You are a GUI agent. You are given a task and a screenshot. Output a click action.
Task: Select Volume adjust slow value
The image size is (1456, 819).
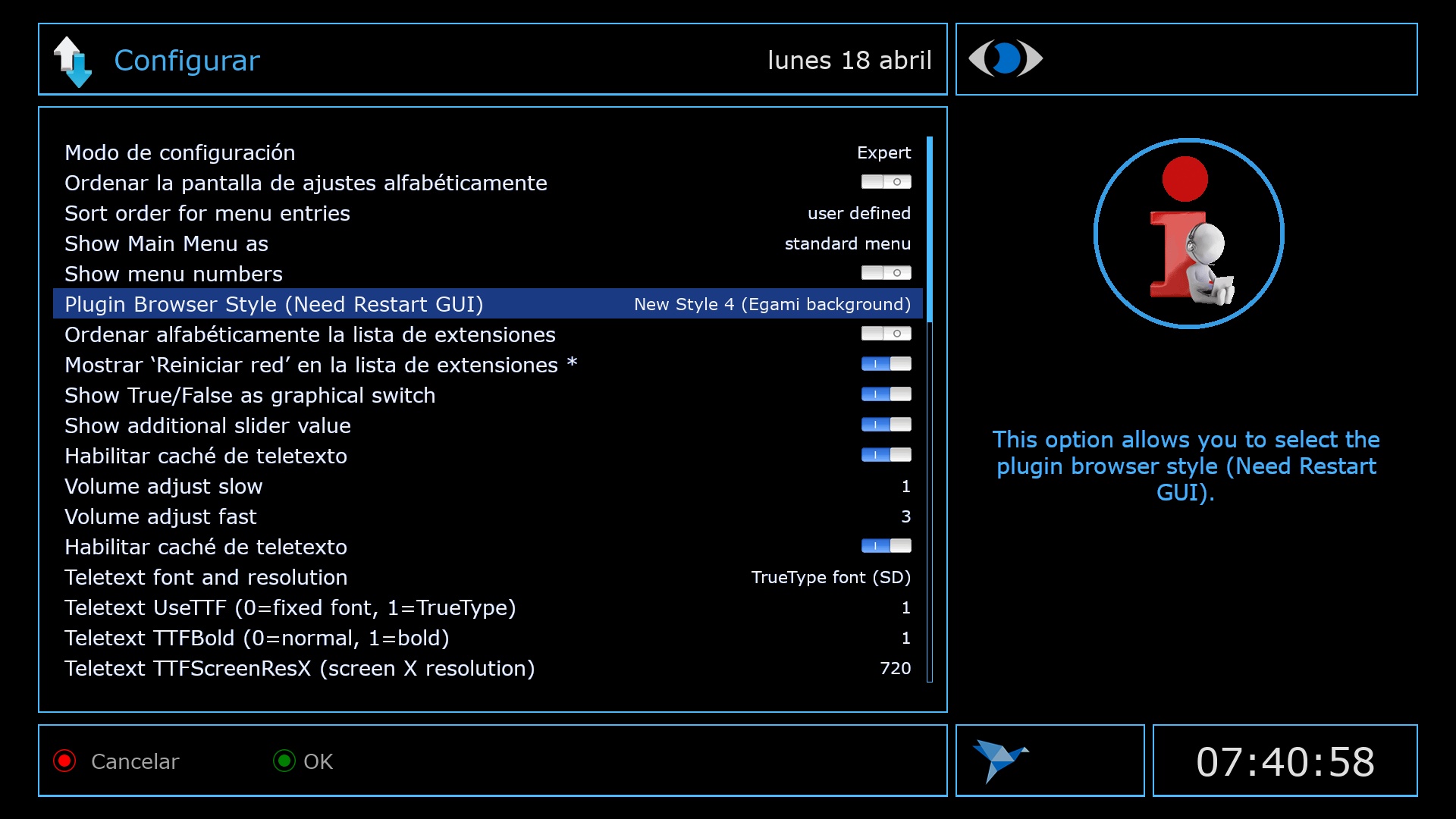(x=905, y=486)
